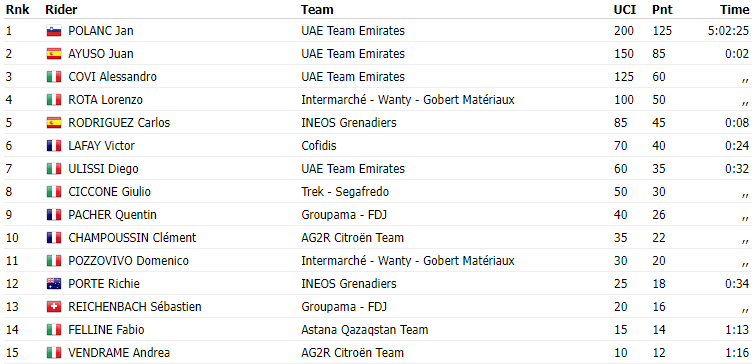Click the French flag beside PACHER Quentin

pyautogui.click(x=54, y=215)
